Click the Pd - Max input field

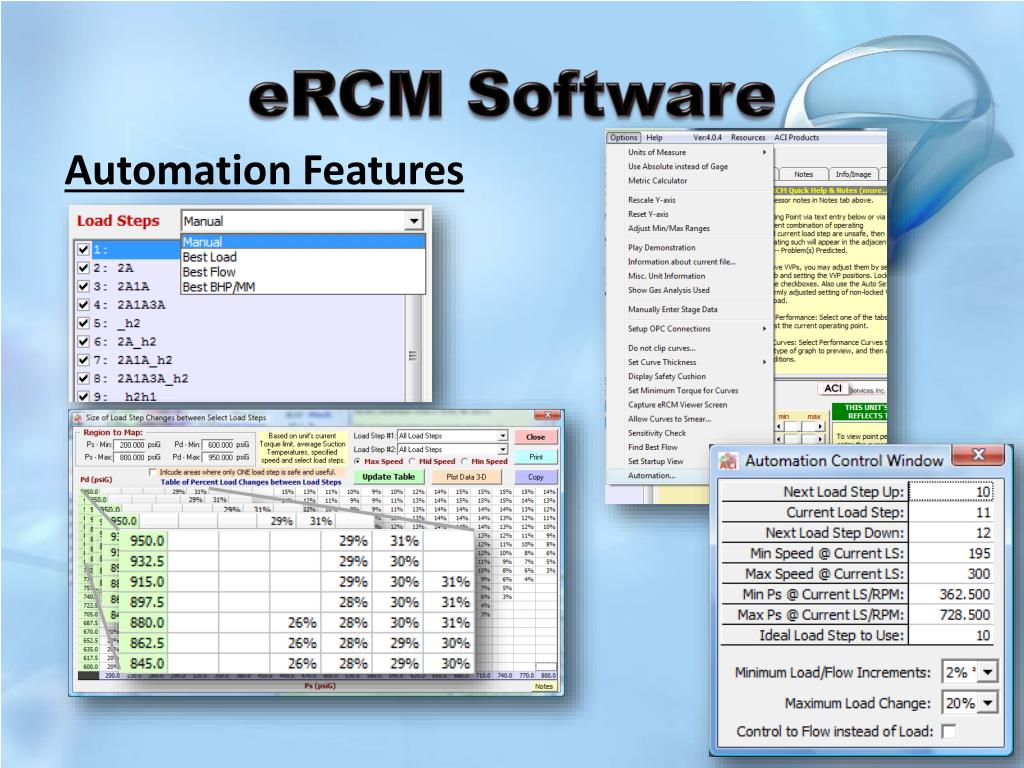pos(218,457)
